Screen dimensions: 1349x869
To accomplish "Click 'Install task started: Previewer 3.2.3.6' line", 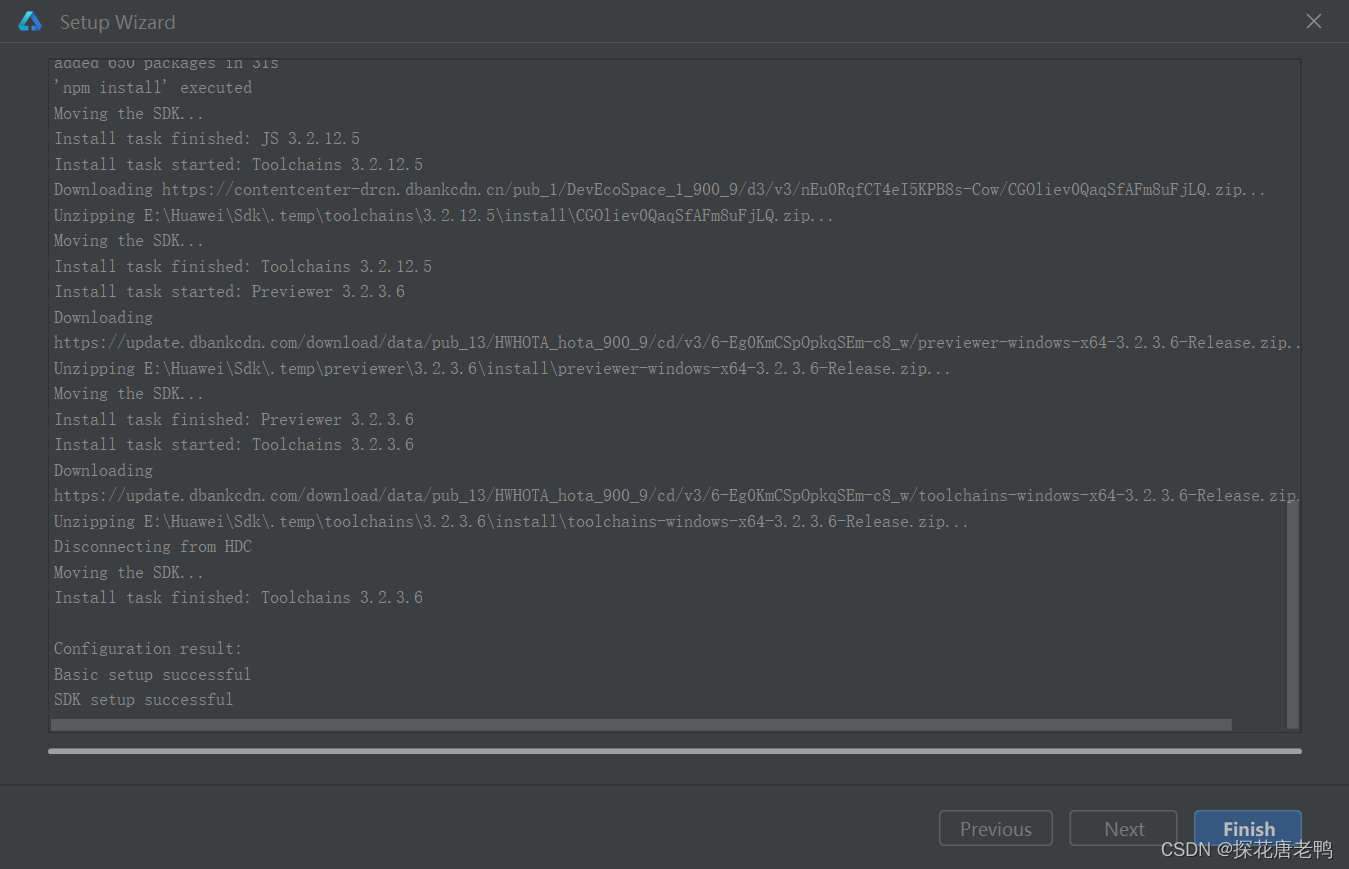I will 229,292.
